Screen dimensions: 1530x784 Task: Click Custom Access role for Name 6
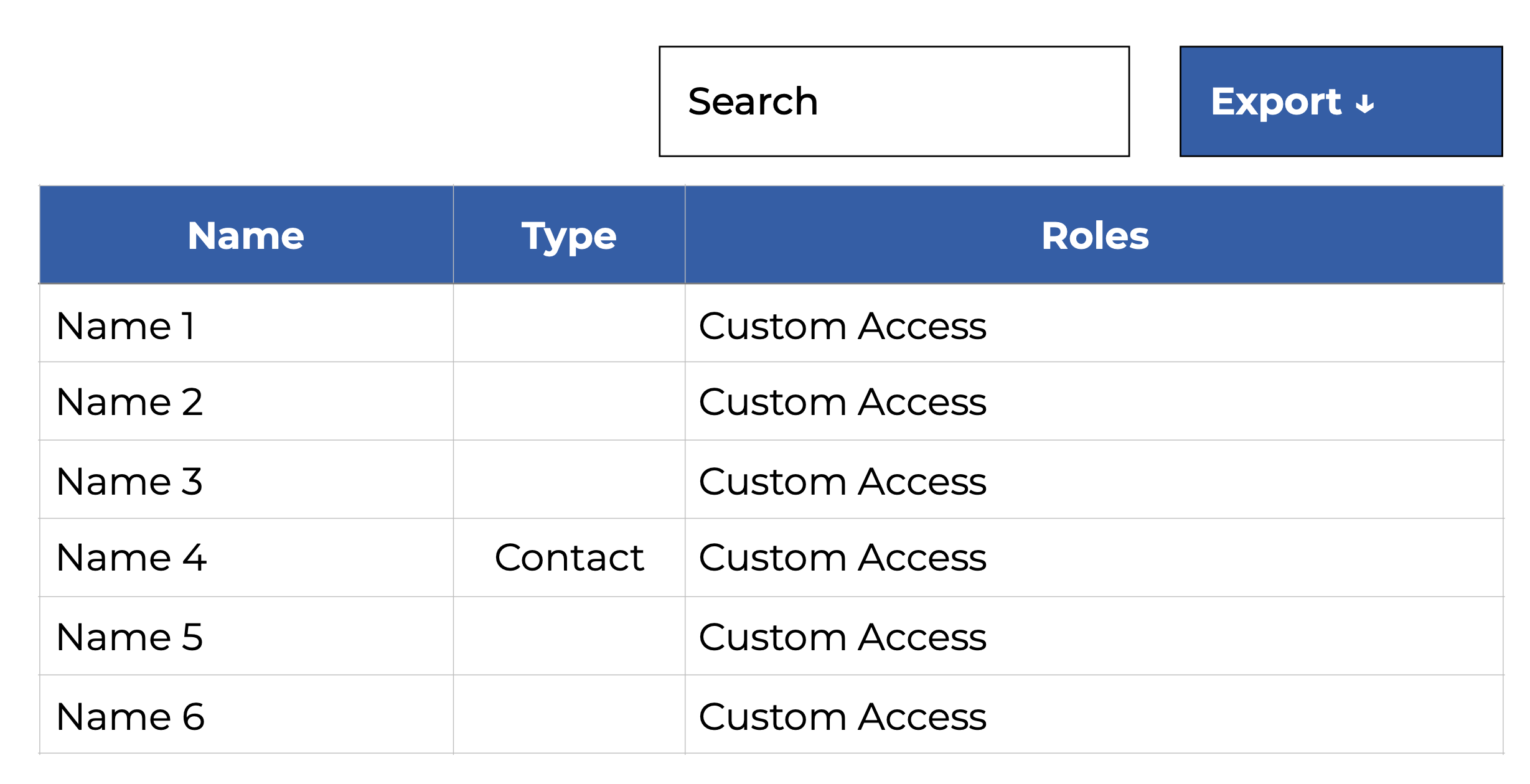point(842,716)
